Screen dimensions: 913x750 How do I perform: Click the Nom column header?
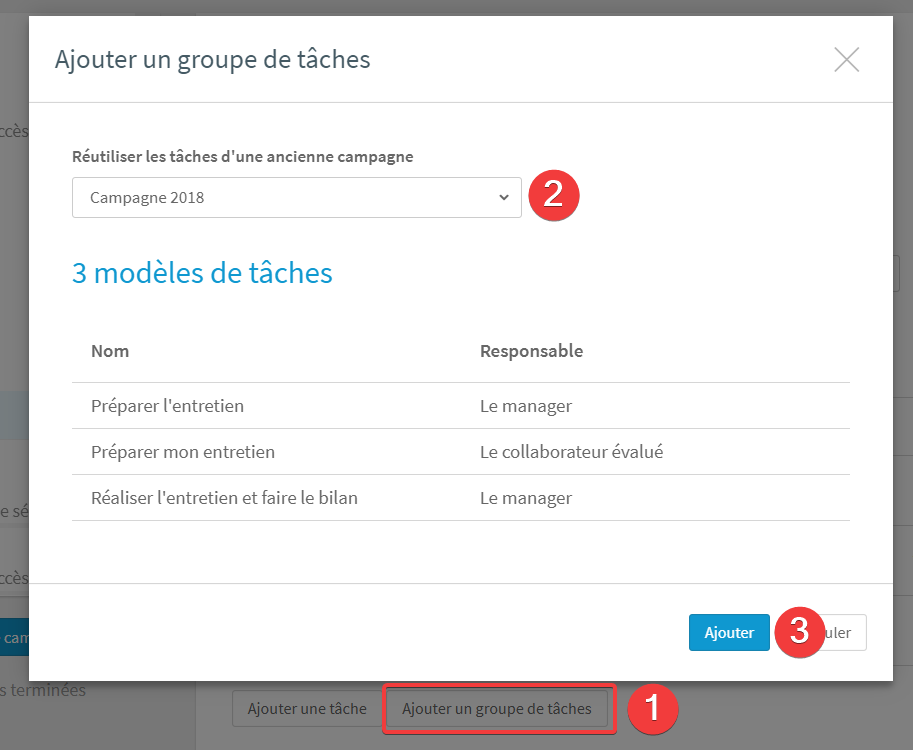click(110, 351)
